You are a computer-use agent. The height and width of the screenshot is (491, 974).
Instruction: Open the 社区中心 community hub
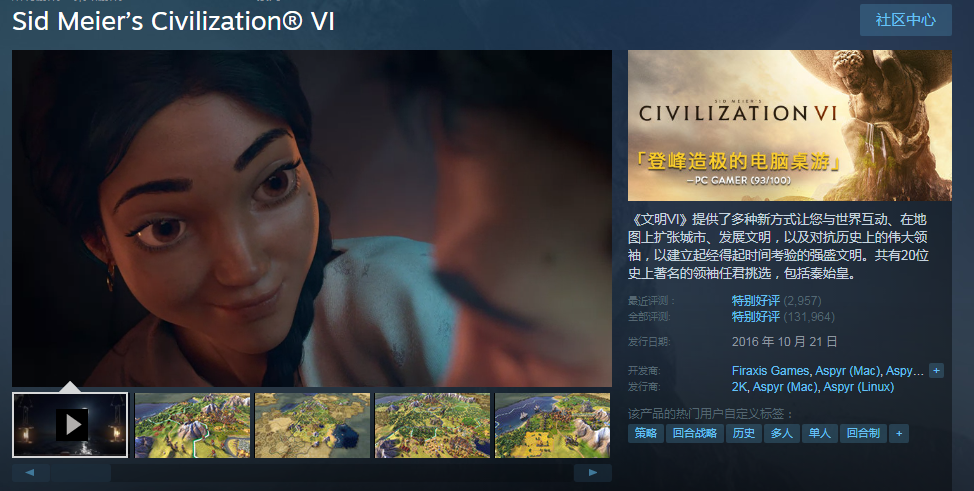coord(906,20)
